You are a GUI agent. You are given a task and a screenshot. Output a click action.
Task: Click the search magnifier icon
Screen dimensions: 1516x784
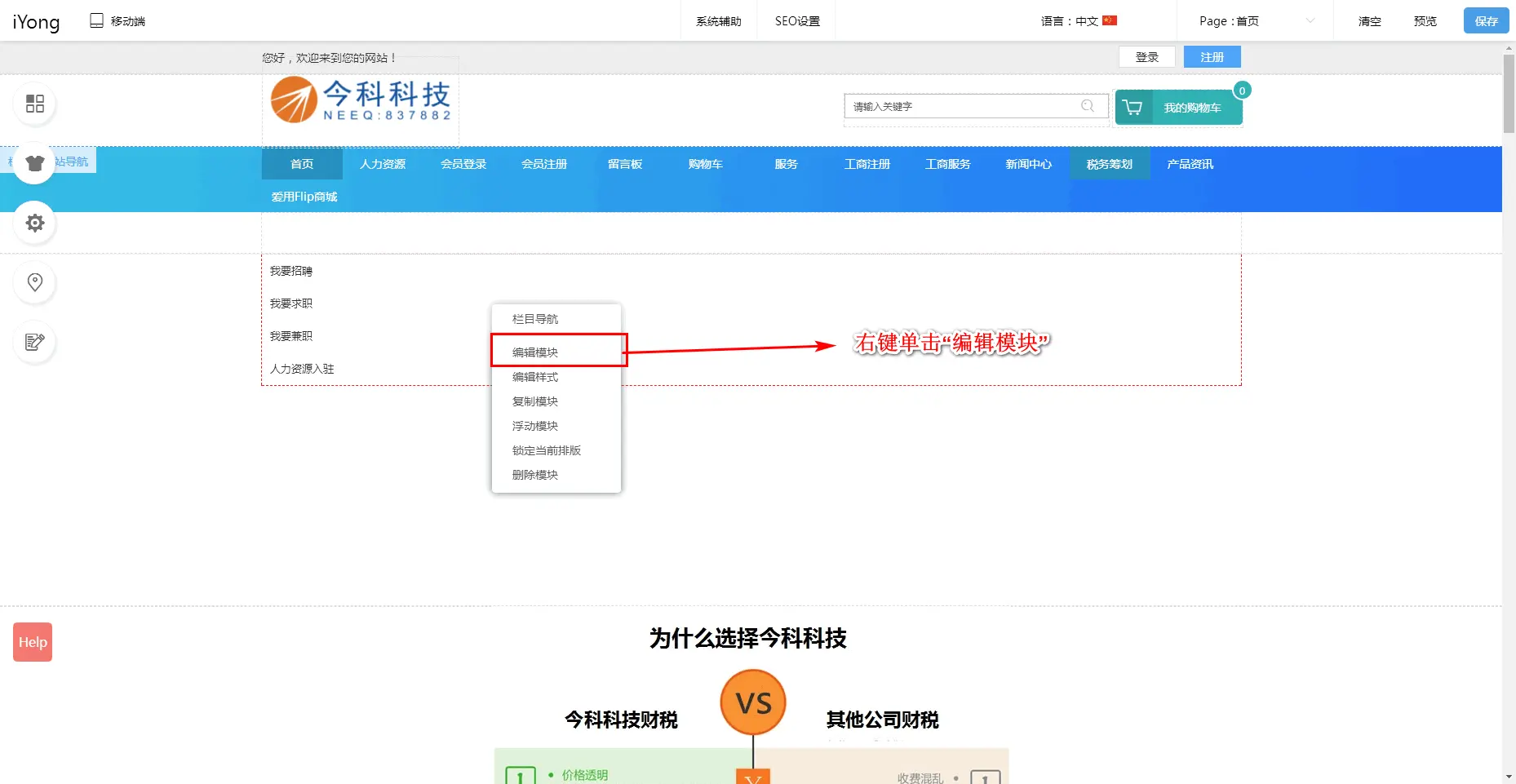pyautogui.click(x=1087, y=106)
